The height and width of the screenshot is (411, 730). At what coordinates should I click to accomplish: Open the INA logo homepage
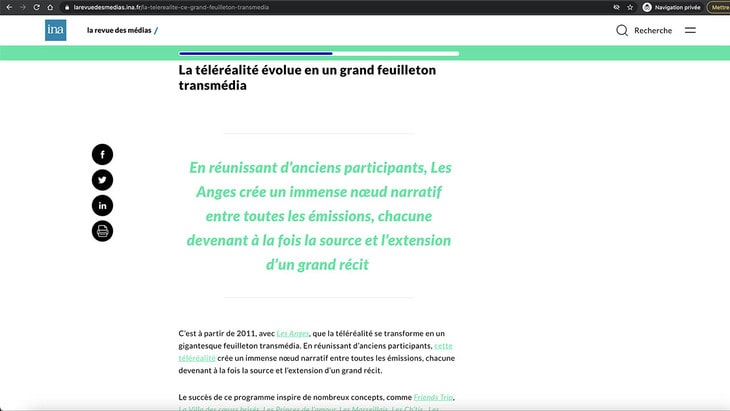point(55,30)
